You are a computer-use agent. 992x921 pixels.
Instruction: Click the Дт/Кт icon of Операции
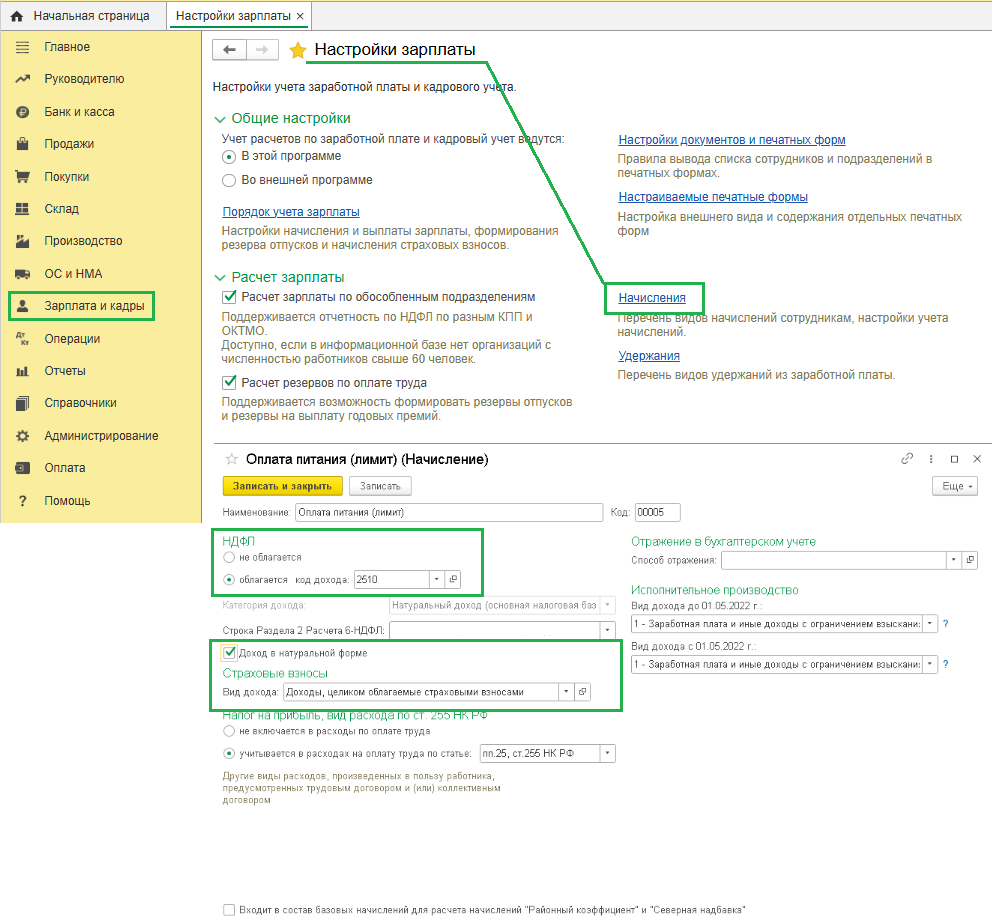click(22, 338)
